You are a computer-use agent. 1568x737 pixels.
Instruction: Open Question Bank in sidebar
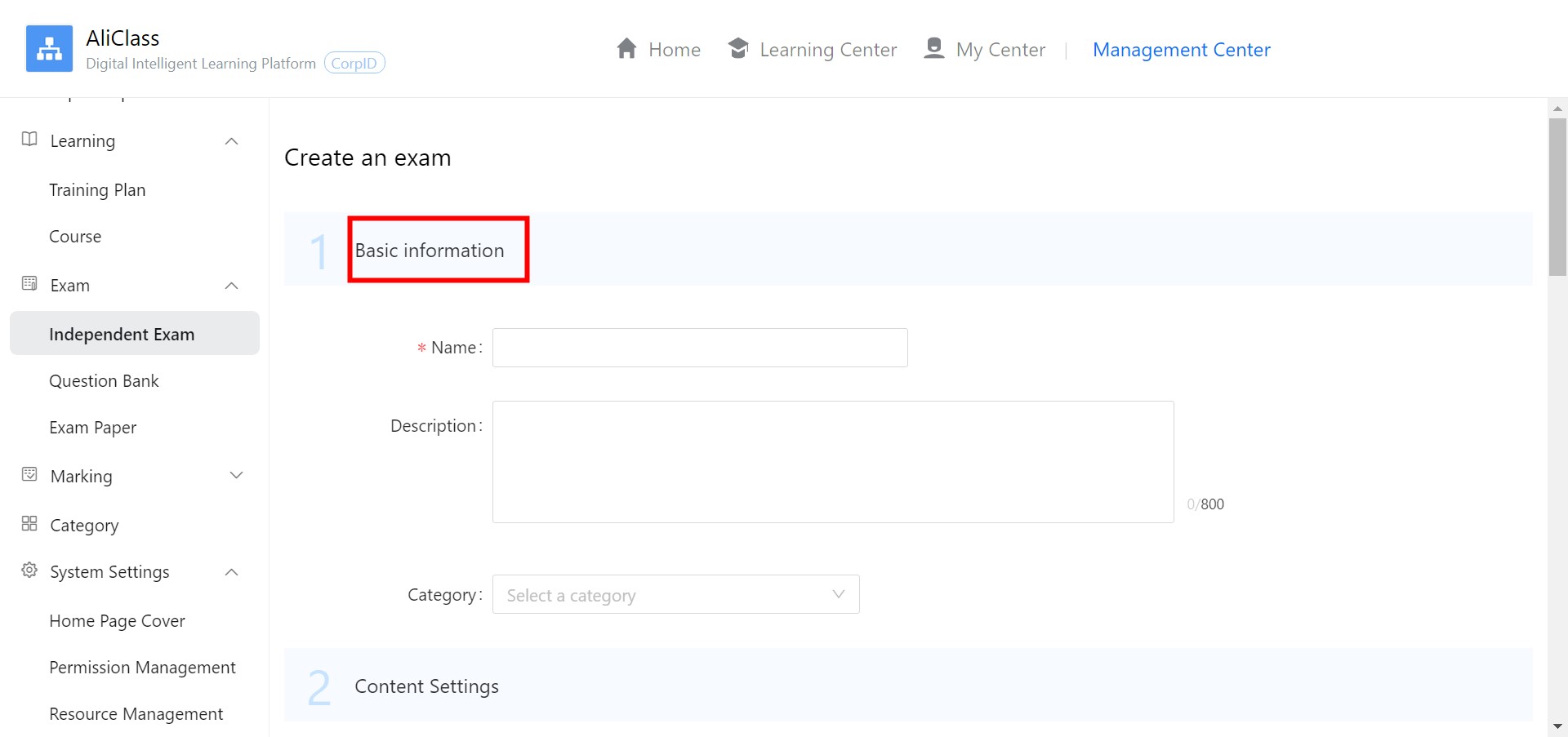coord(104,381)
